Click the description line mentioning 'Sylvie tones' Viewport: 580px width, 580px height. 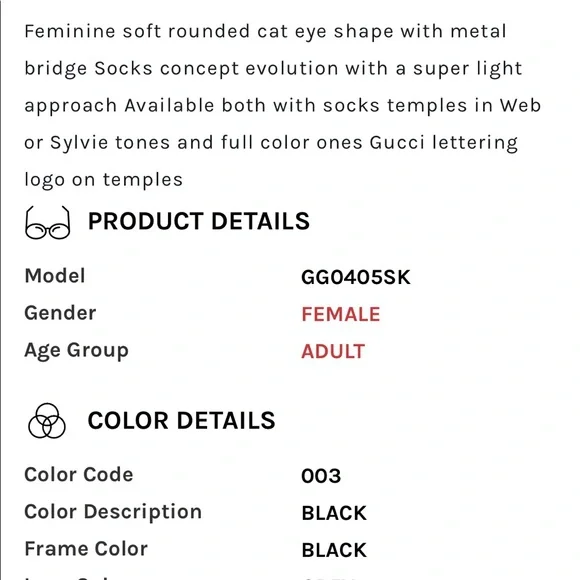click(271, 143)
